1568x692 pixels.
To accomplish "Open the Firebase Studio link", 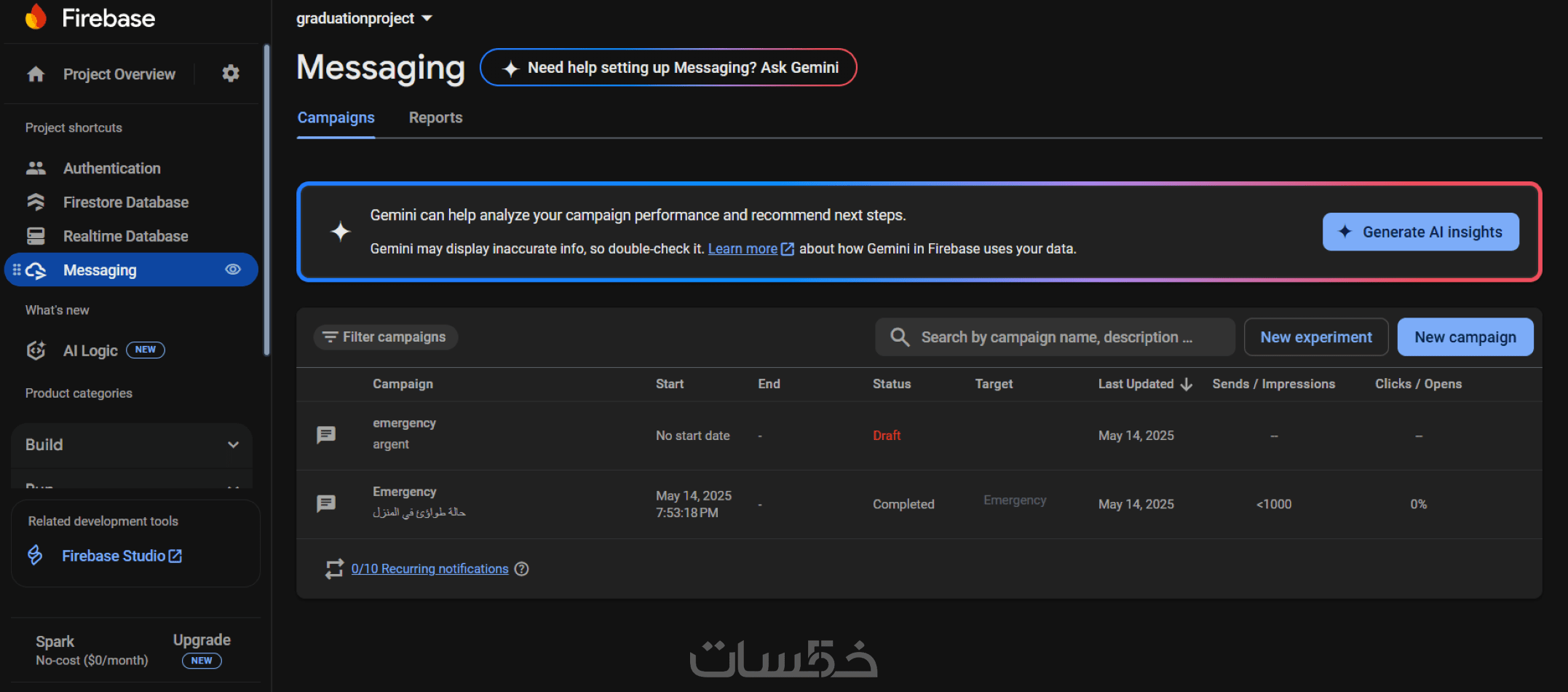I will coord(122,556).
